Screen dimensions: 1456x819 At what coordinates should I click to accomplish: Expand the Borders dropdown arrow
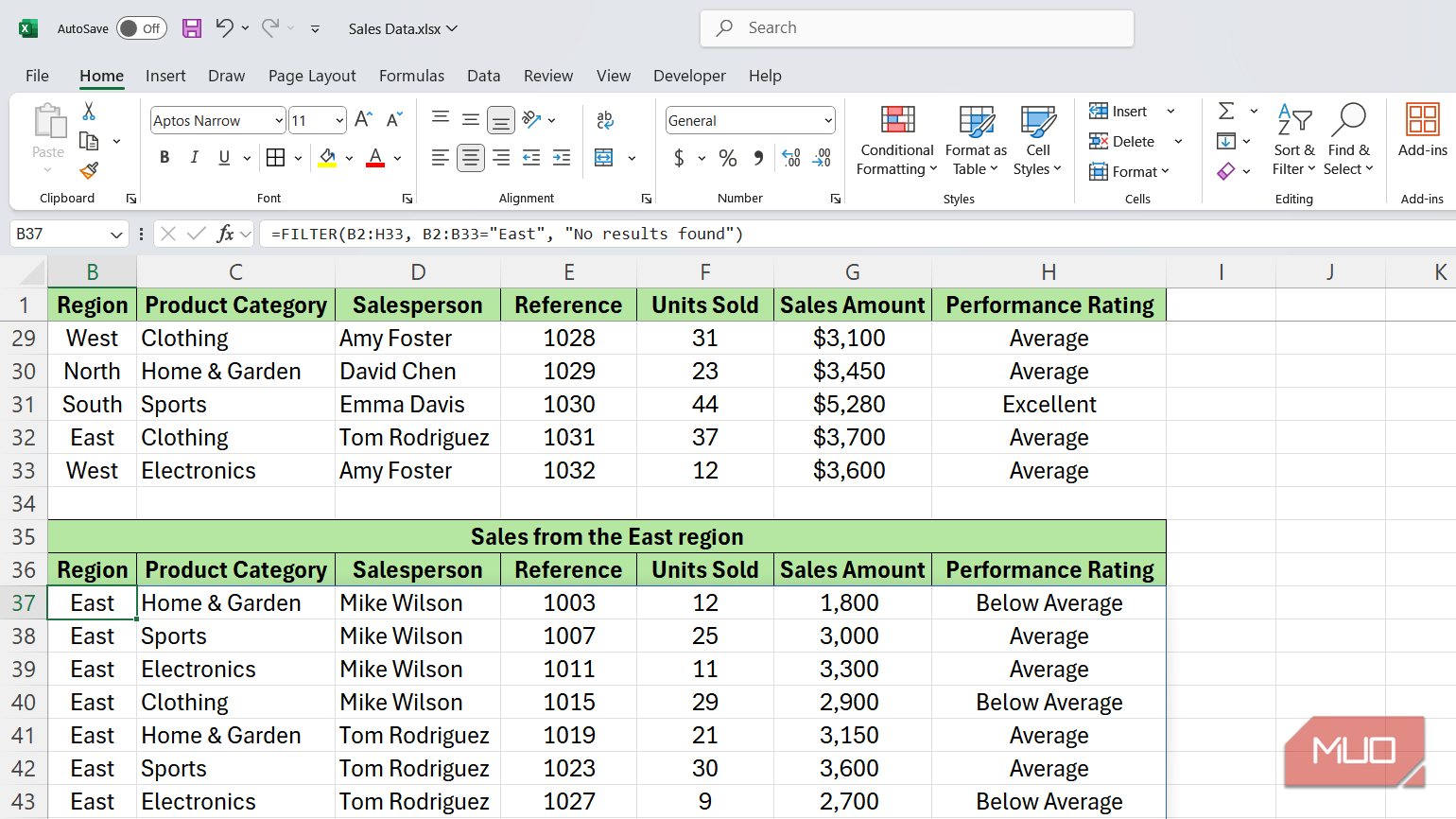tap(298, 158)
